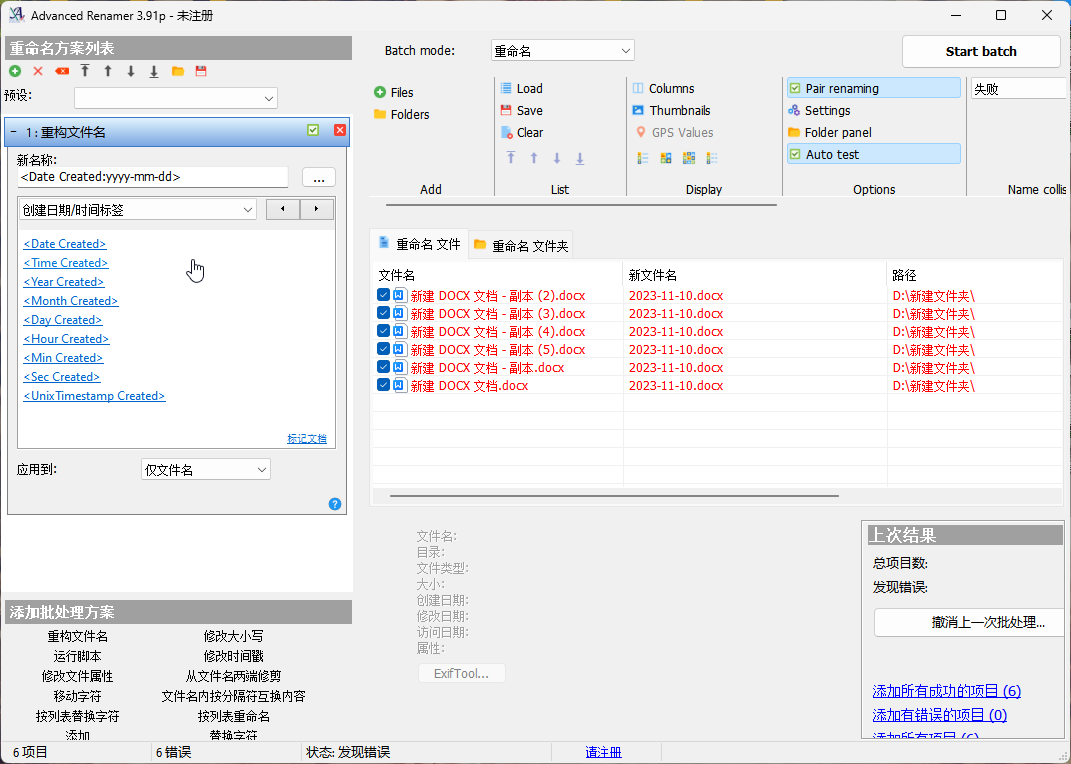Image resolution: width=1071 pixels, height=764 pixels.
Task: Open Settings in Options group
Action: tap(819, 110)
